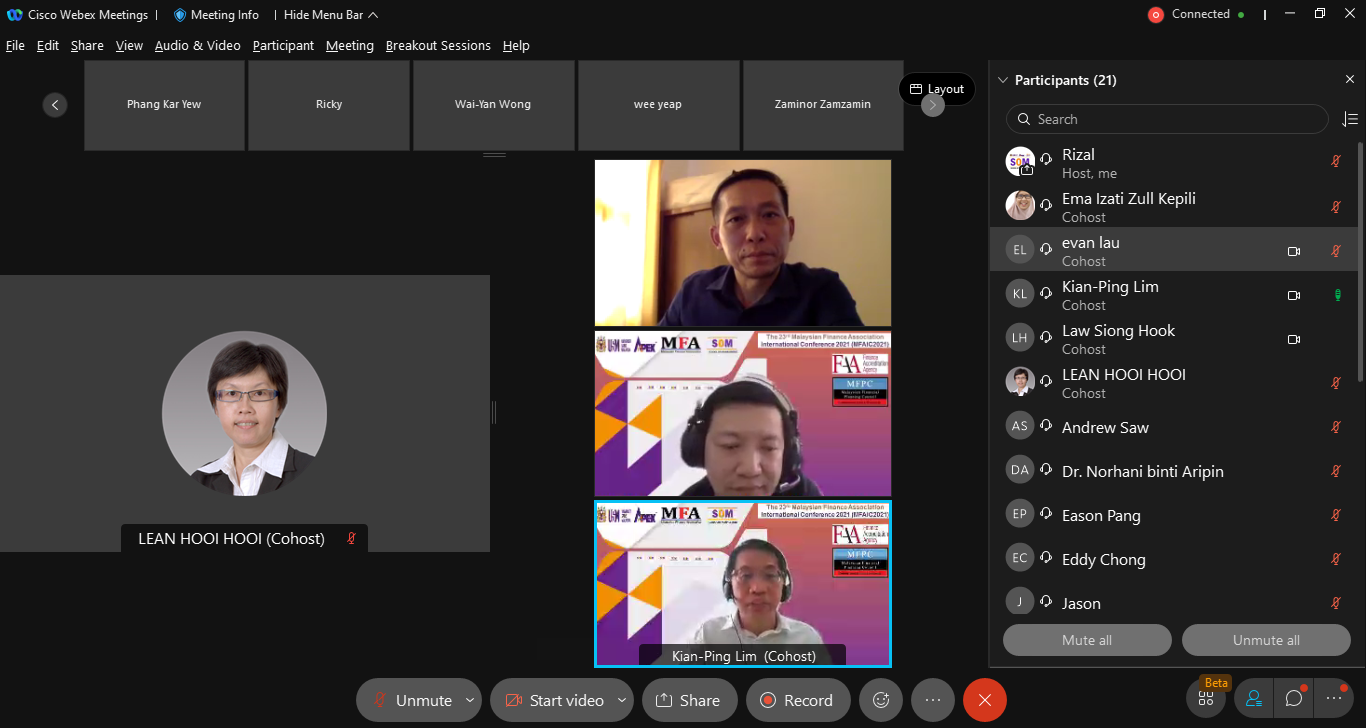
Task: Collapse the Participants panel header chevron
Action: (1003, 80)
